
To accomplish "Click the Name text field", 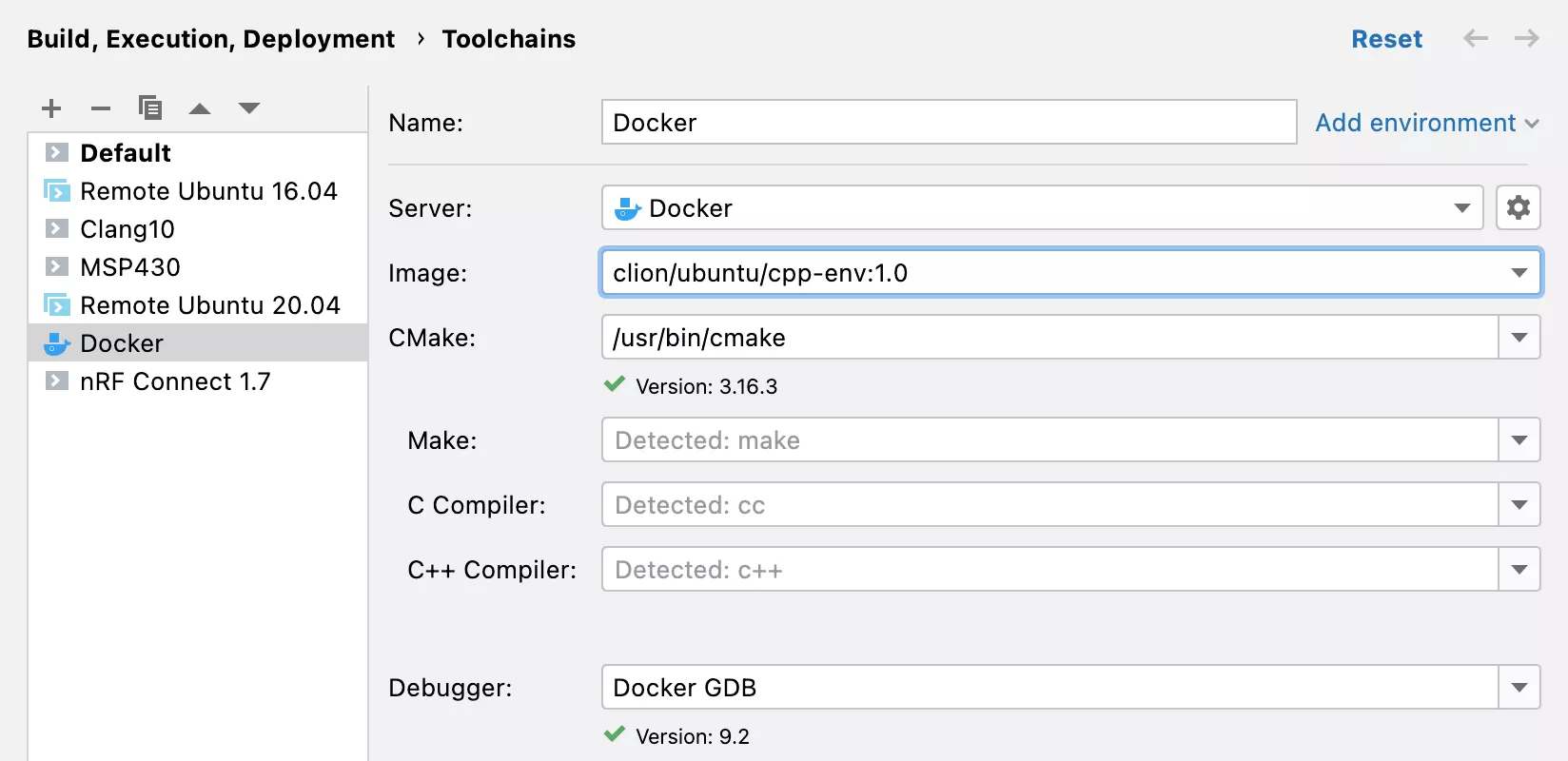I will tap(949, 123).
